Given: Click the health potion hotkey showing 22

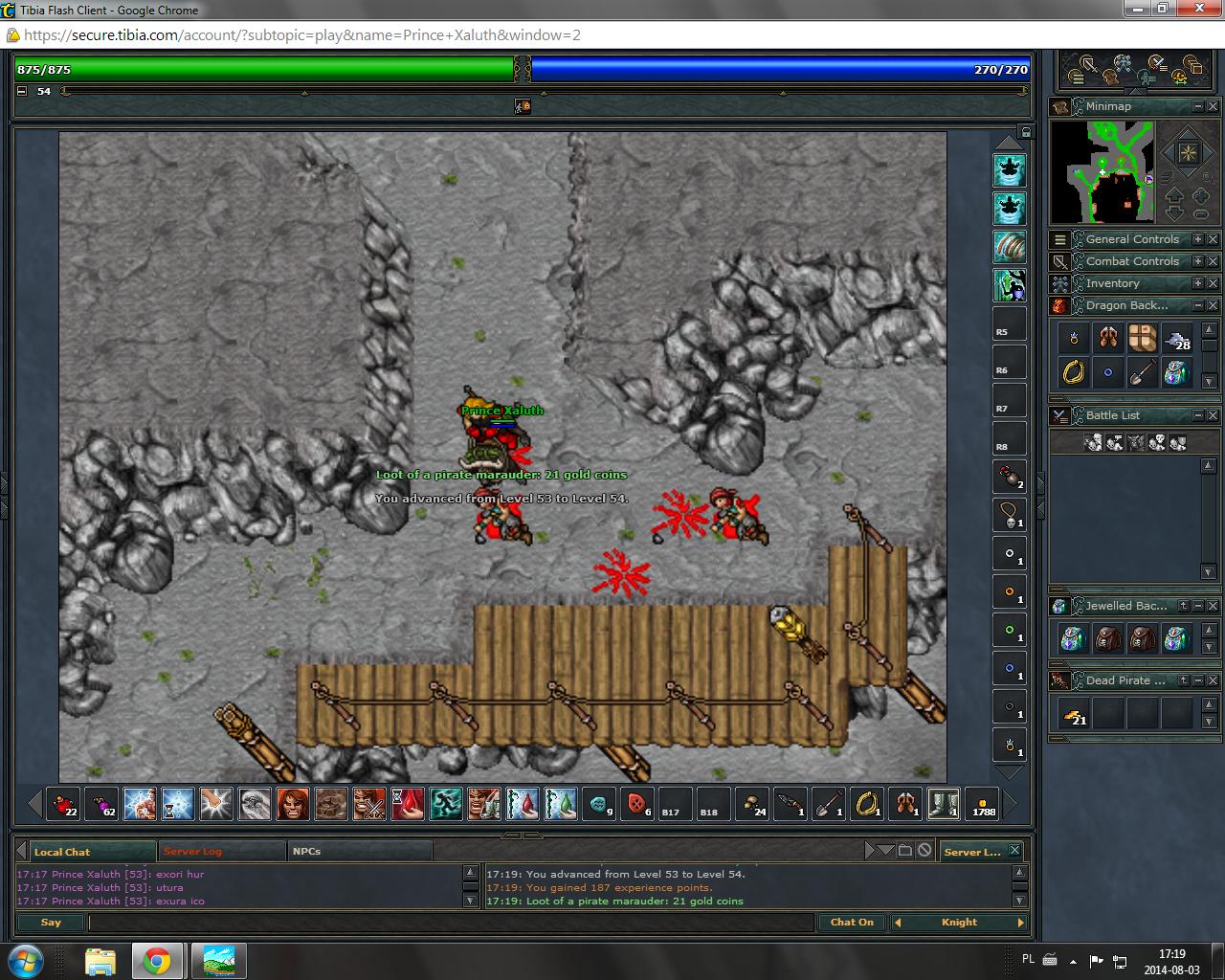Looking at the screenshot, I should click(65, 804).
